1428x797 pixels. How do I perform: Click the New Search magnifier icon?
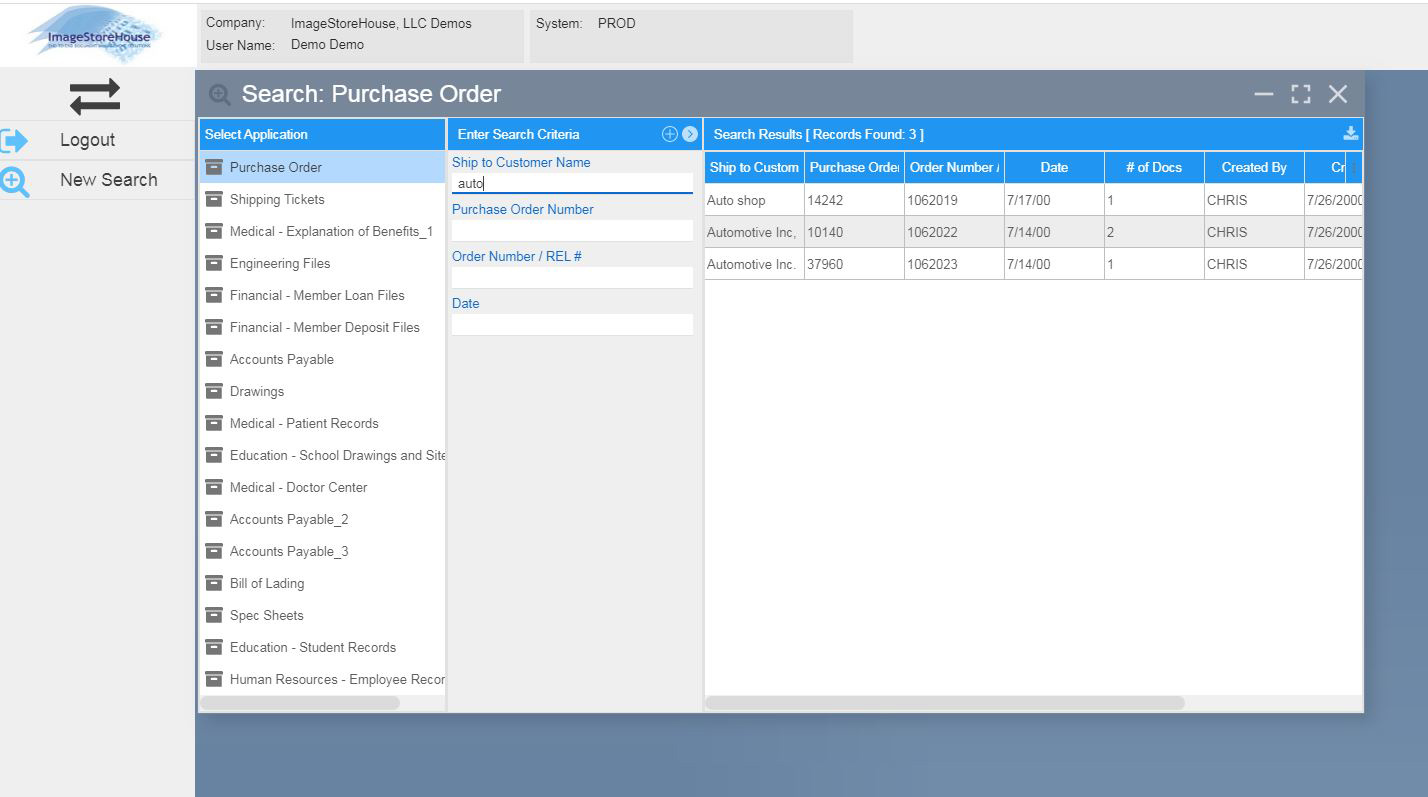[14, 181]
